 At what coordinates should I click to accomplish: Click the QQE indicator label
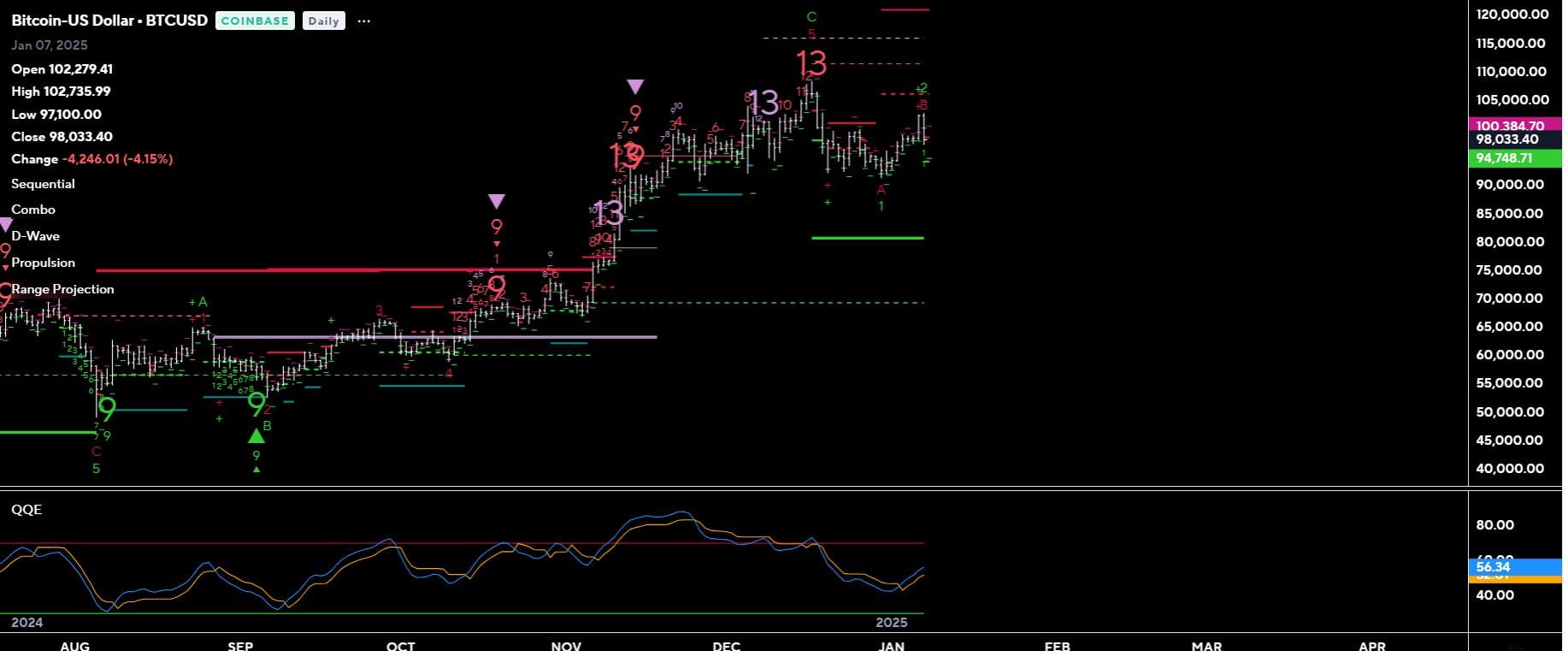tap(27, 510)
